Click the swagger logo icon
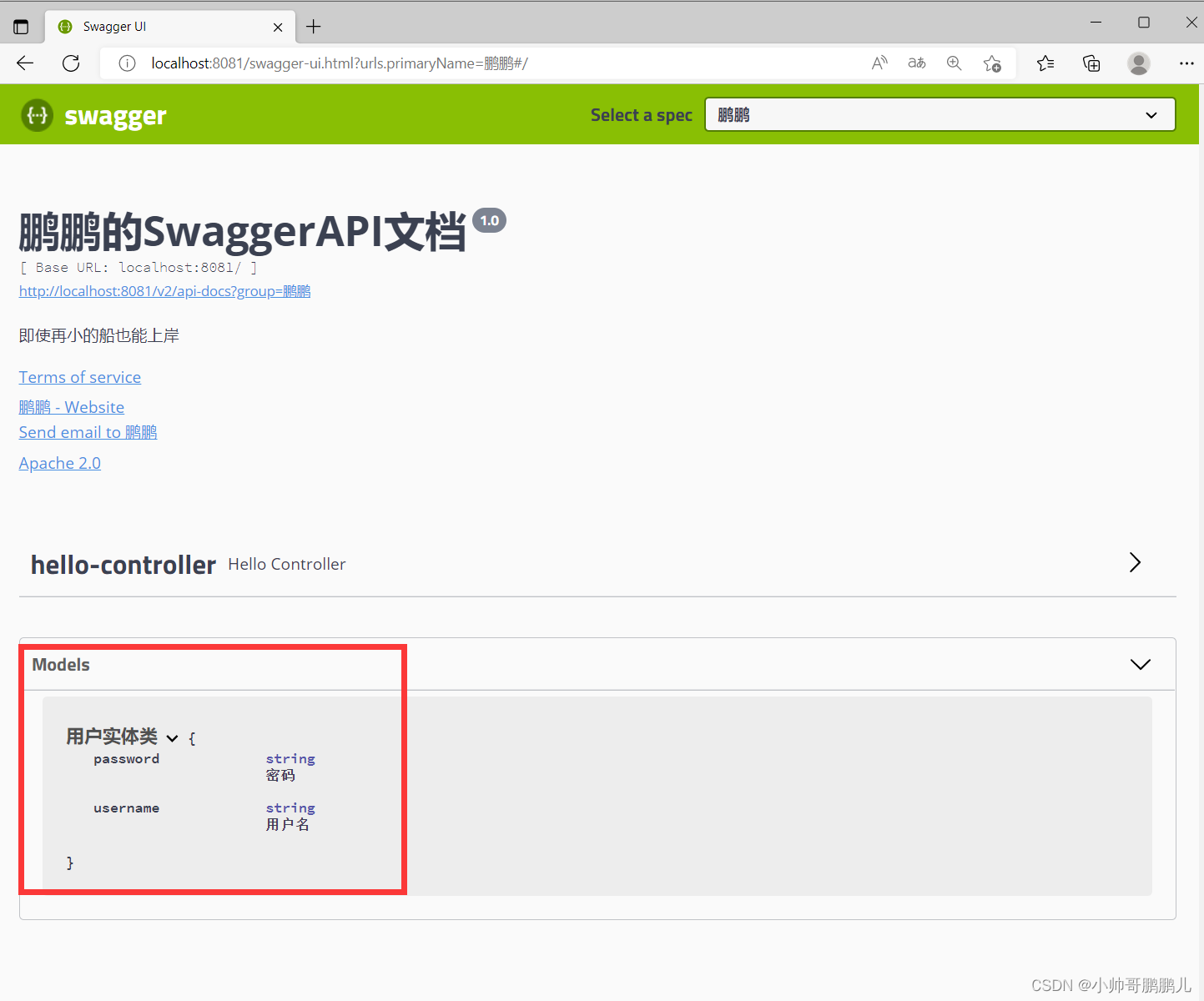1204x1001 pixels. [x=38, y=115]
